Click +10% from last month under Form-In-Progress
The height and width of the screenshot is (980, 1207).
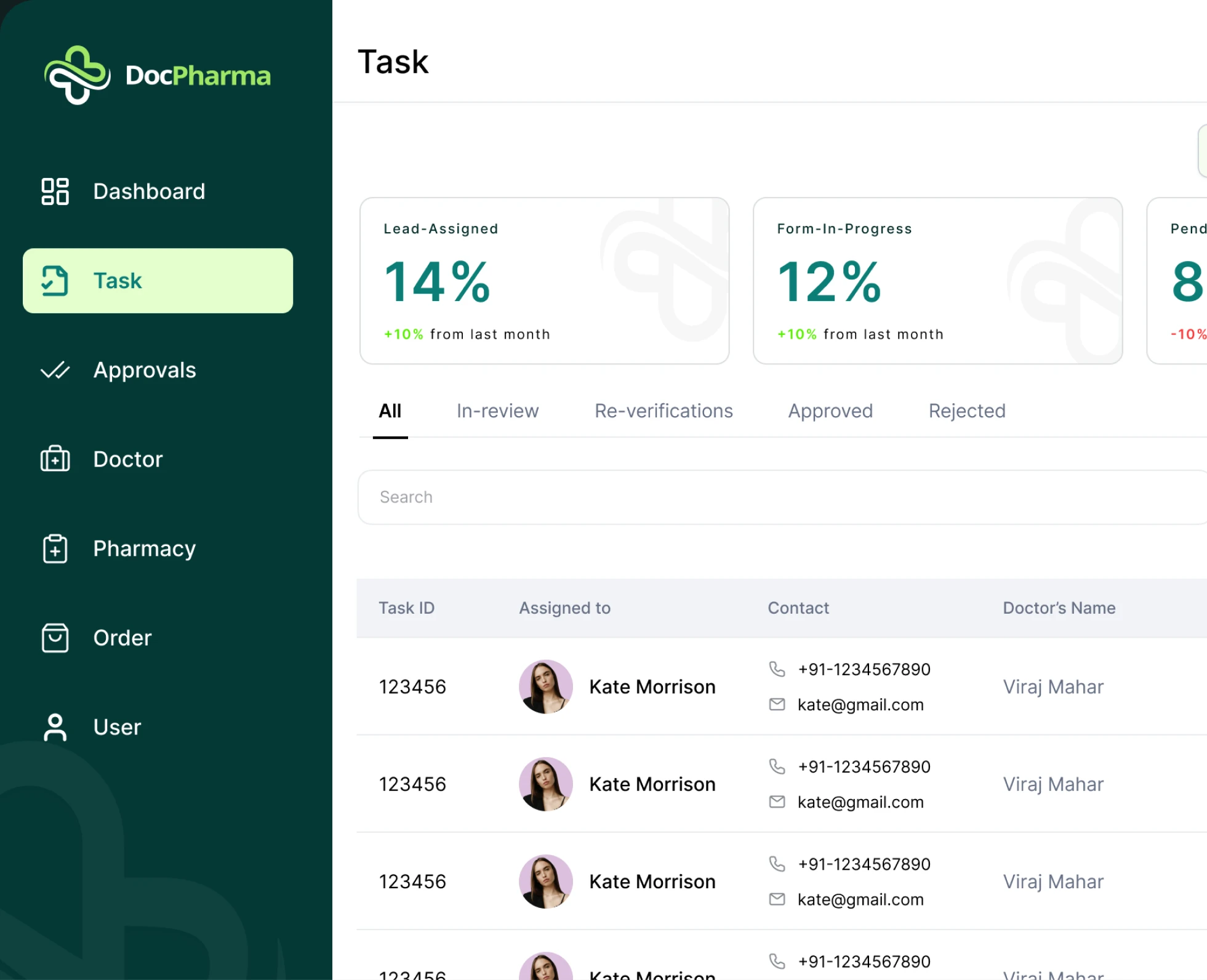tap(860, 334)
